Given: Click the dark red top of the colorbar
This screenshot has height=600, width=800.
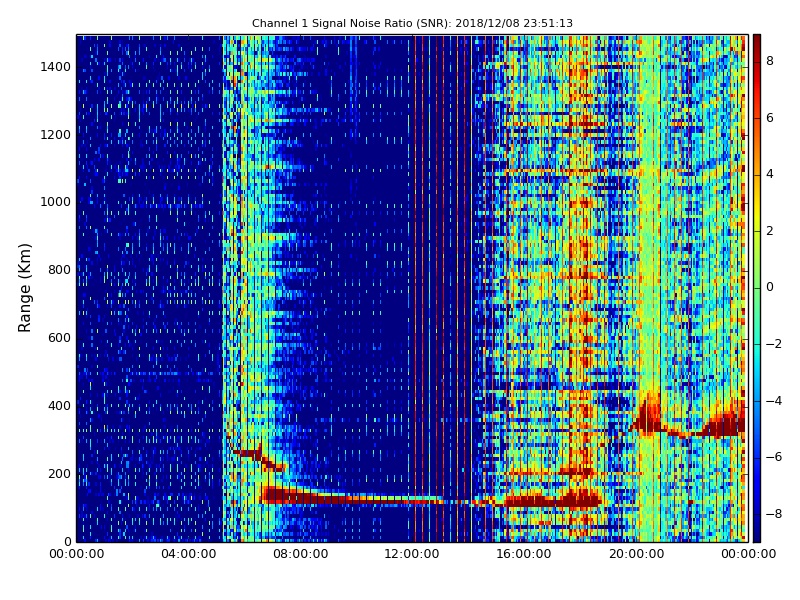Looking at the screenshot, I should pos(757,41).
